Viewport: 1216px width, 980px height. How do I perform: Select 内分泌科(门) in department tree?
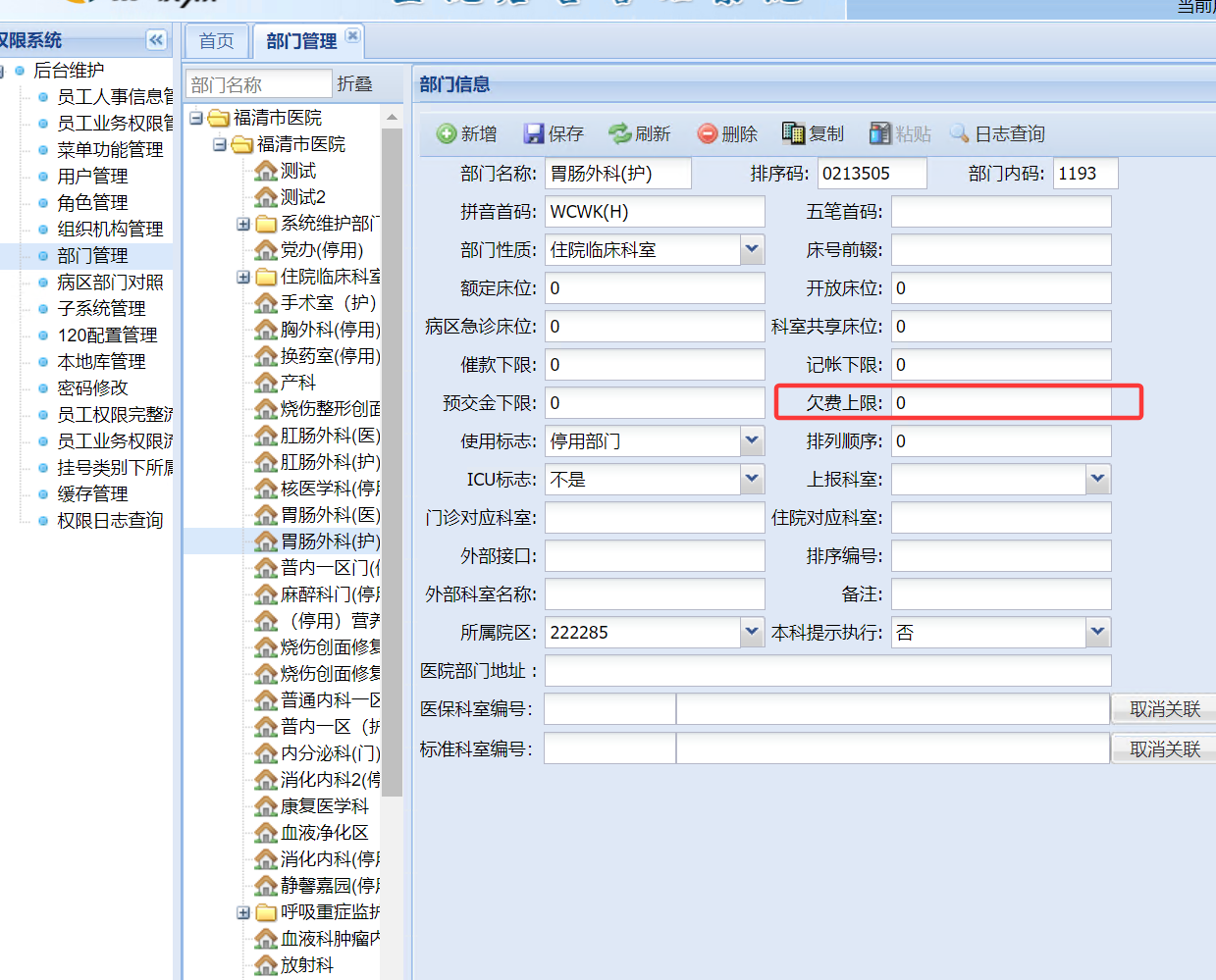point(330,753)
